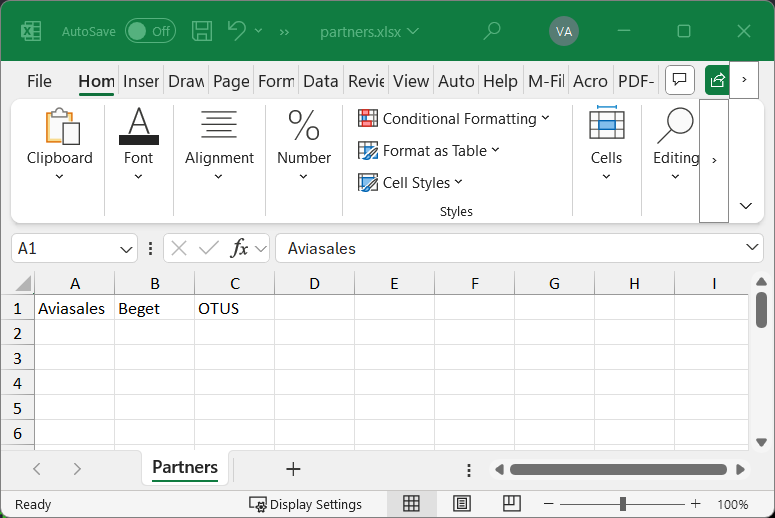The image size is (775, 518).
Task: Click the Excel app icon in title bar
Action: pos(31,32)
